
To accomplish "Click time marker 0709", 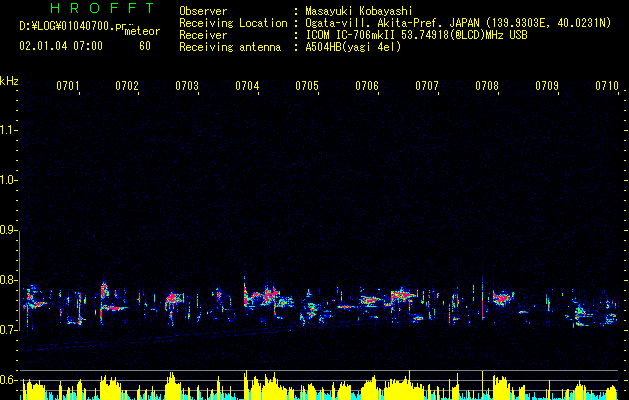I will [547, 86].
